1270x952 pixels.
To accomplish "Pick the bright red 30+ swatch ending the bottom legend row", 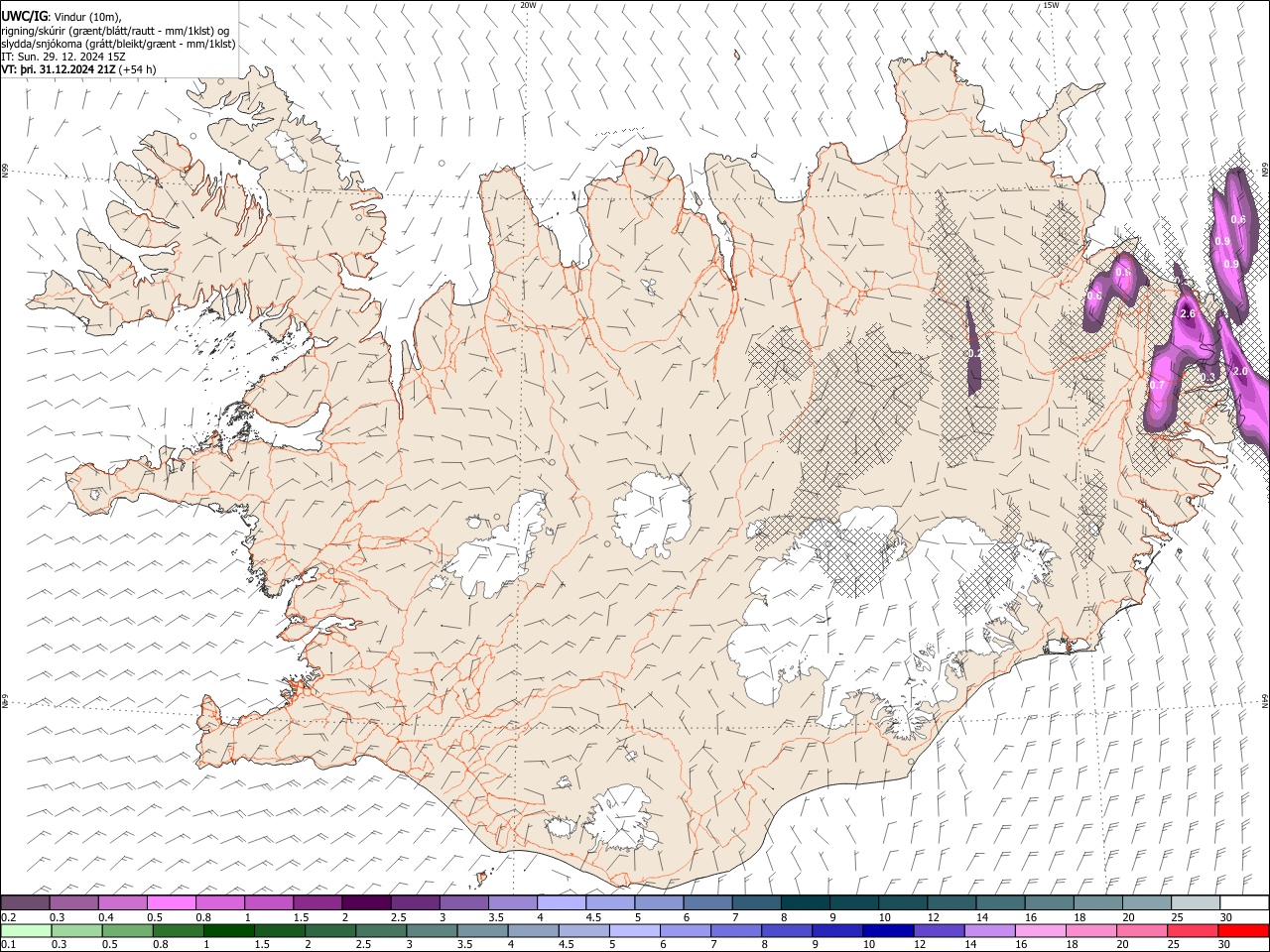I will (x=1242, y=930).
